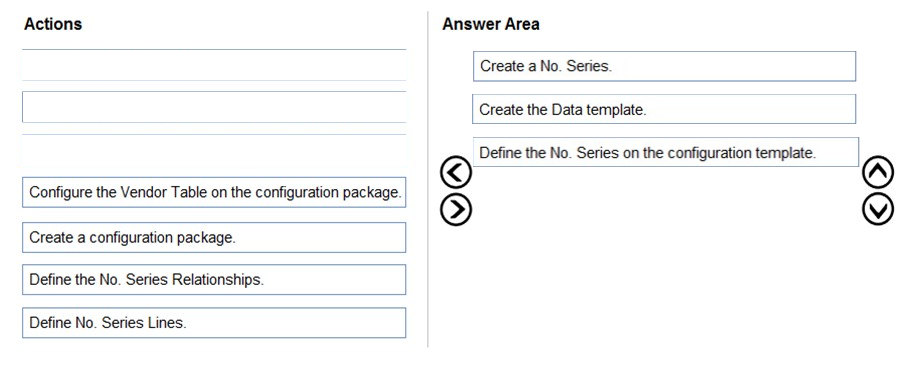Select Define the No. Series on configuration template

(x=666, y=152)
